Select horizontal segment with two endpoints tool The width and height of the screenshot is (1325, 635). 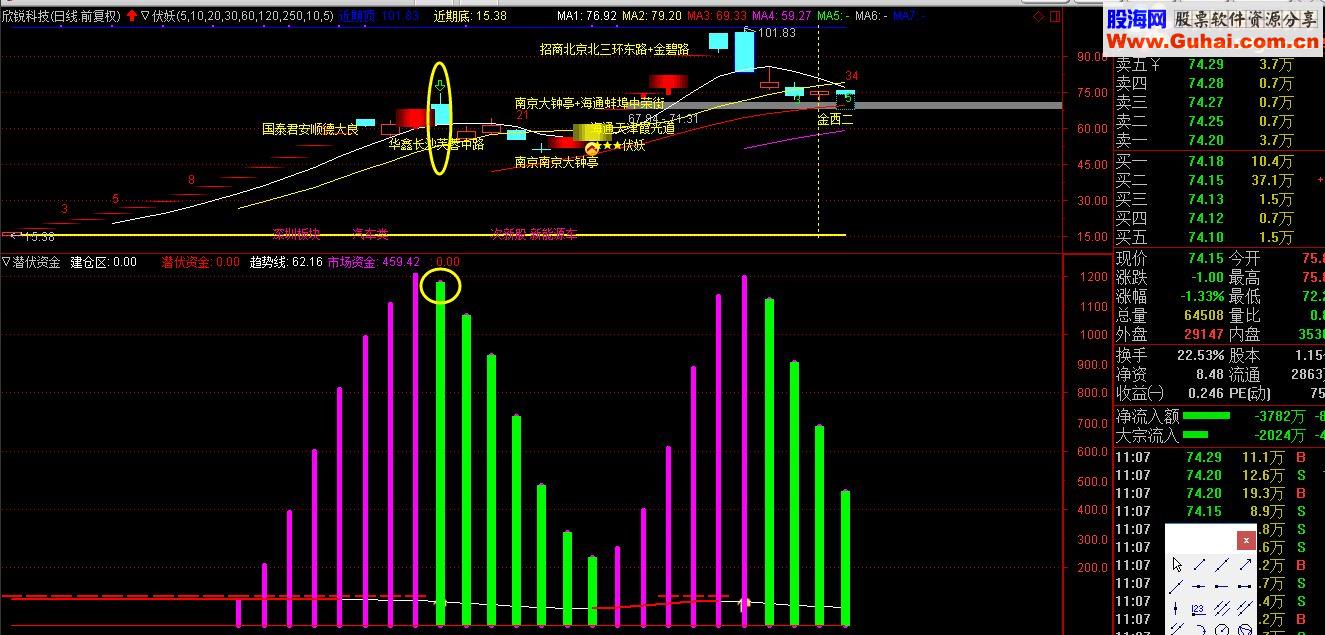[x=1245, y=586]
